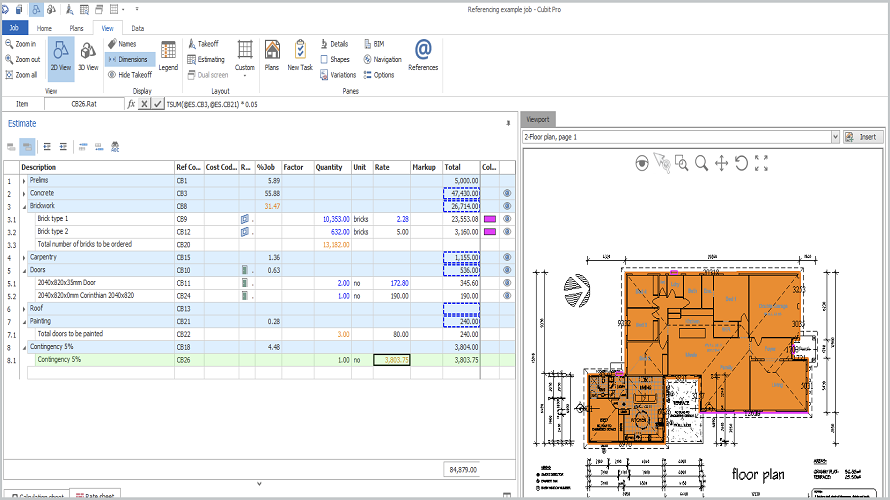Screen dimensions: 890x500
Task: Click the Insert button
Action: point(861,137)
